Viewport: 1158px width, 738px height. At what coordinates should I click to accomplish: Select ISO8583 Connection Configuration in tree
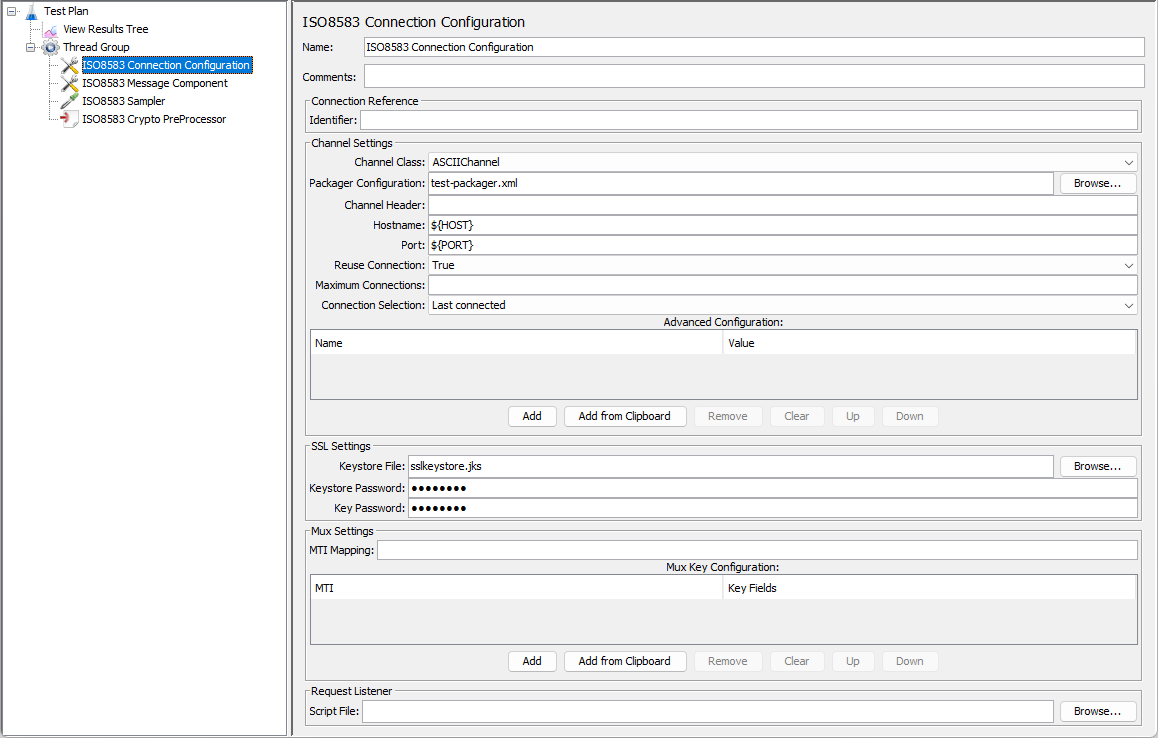166,65
